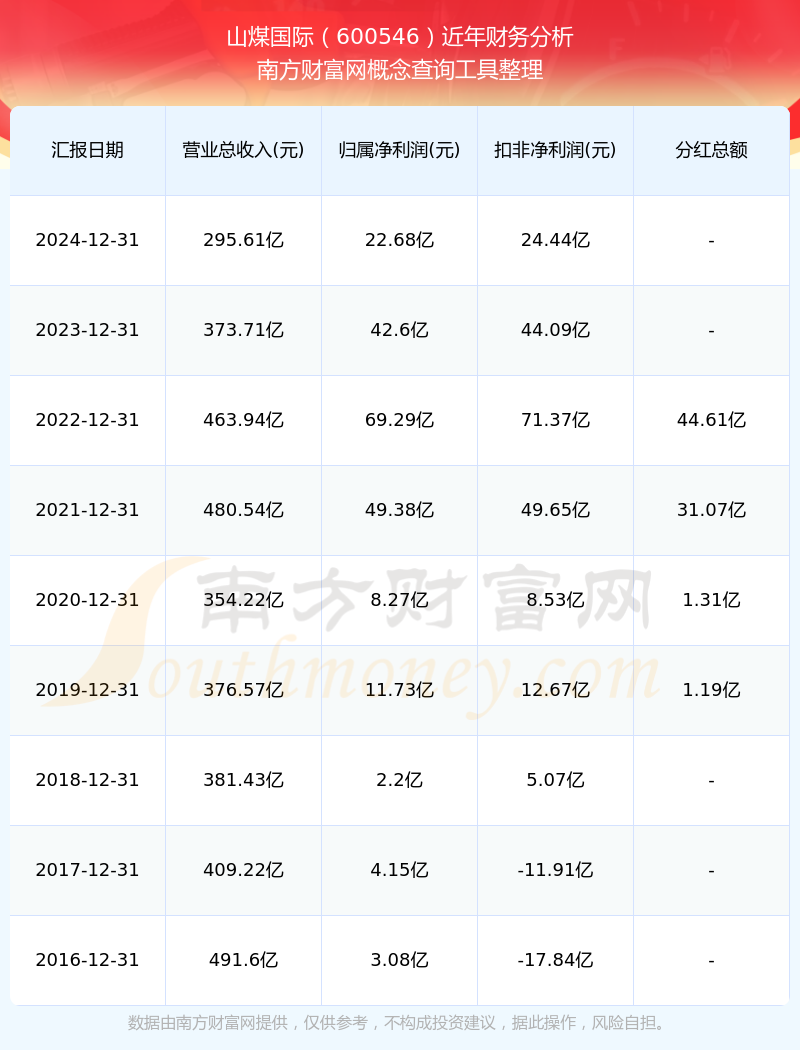800x1050 pixels.
Task: Click revenue value 376.57亿
Action: pyautogui.click(x=244, y=690)
